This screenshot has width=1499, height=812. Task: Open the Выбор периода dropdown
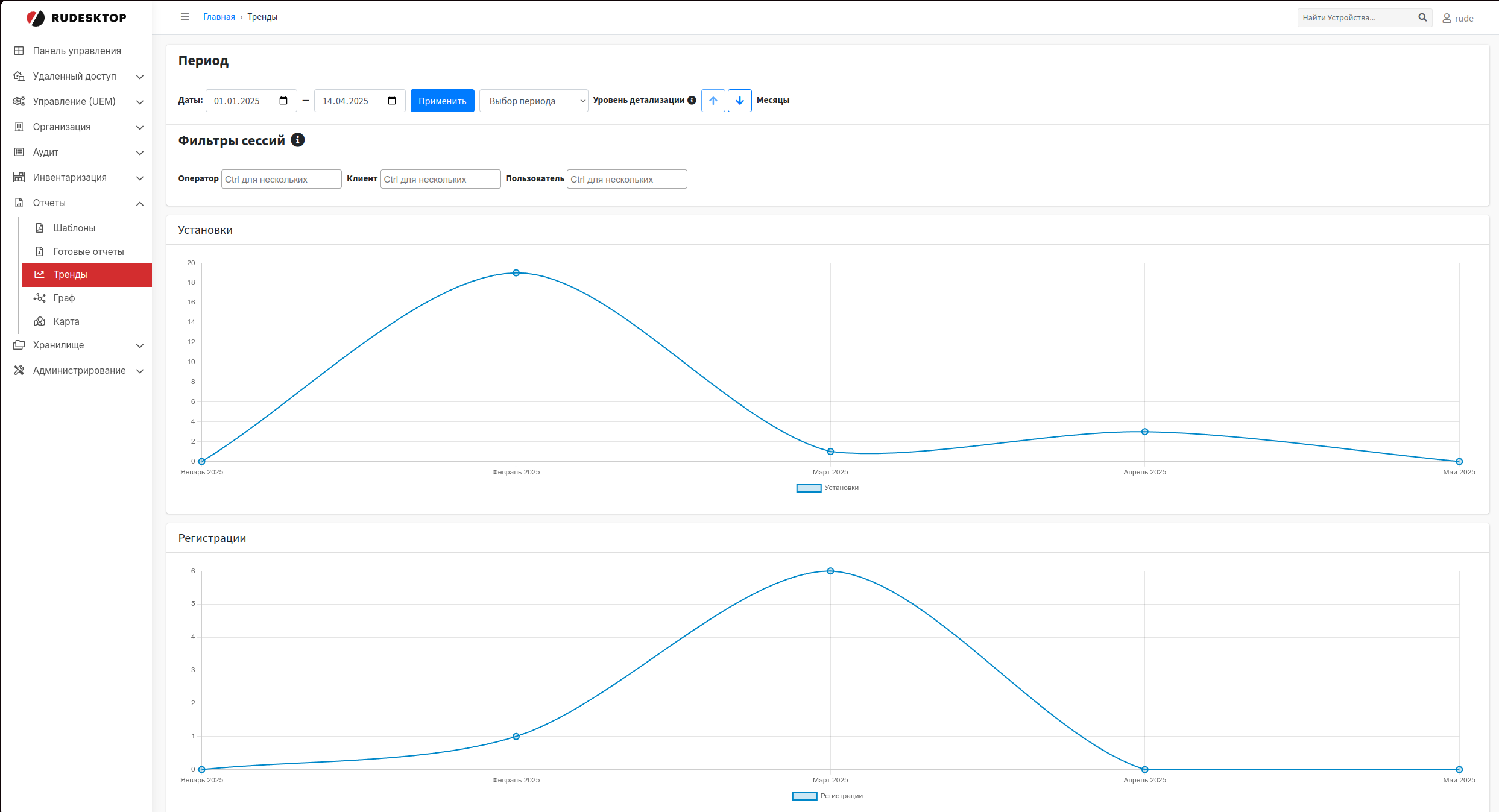(x=533, y=101)
